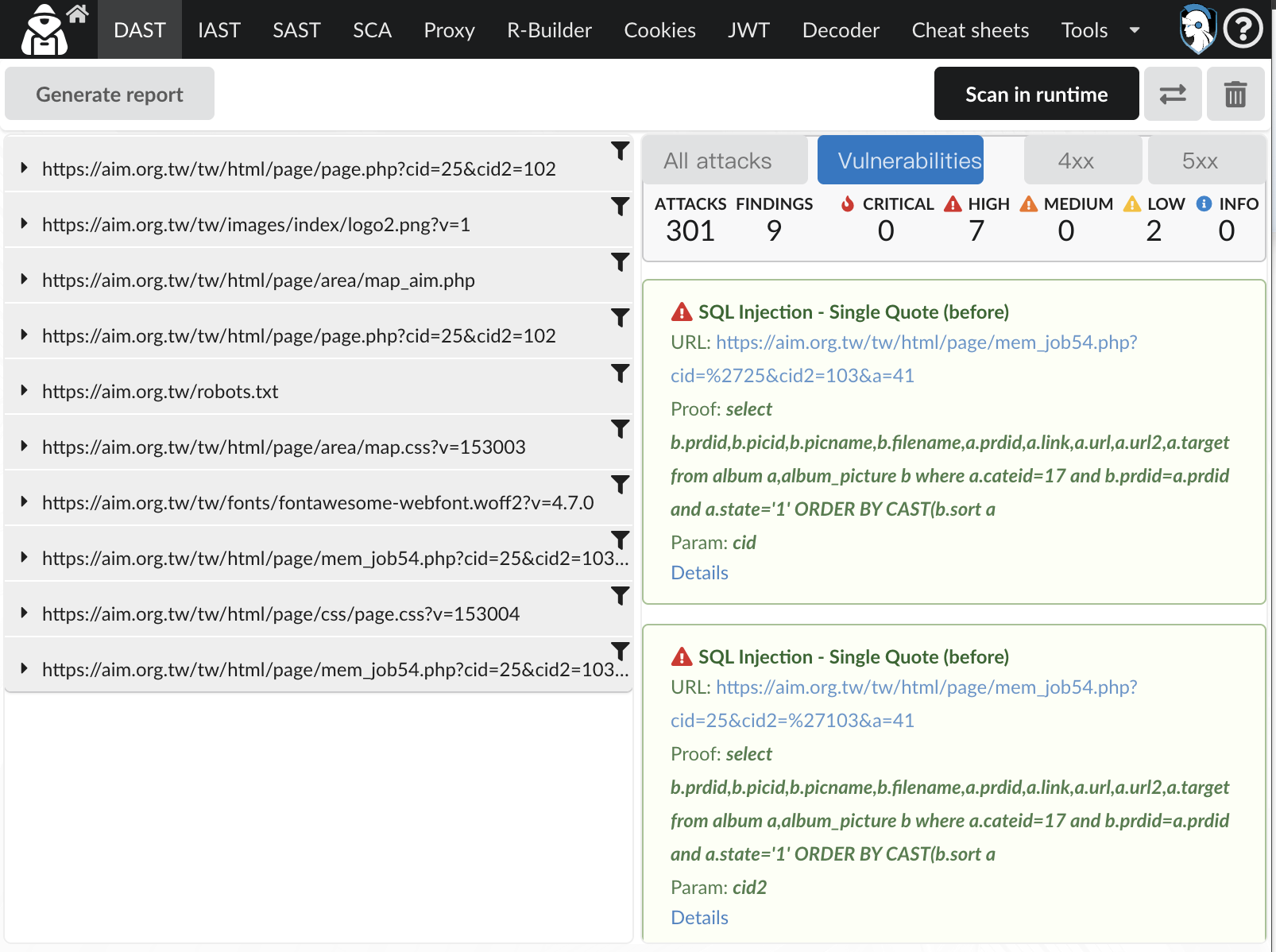The width and height of the screenshot is (1276, 952).
Task: Click filter funnel for logo2.png?v=1 row
Action: coord(621,206)
